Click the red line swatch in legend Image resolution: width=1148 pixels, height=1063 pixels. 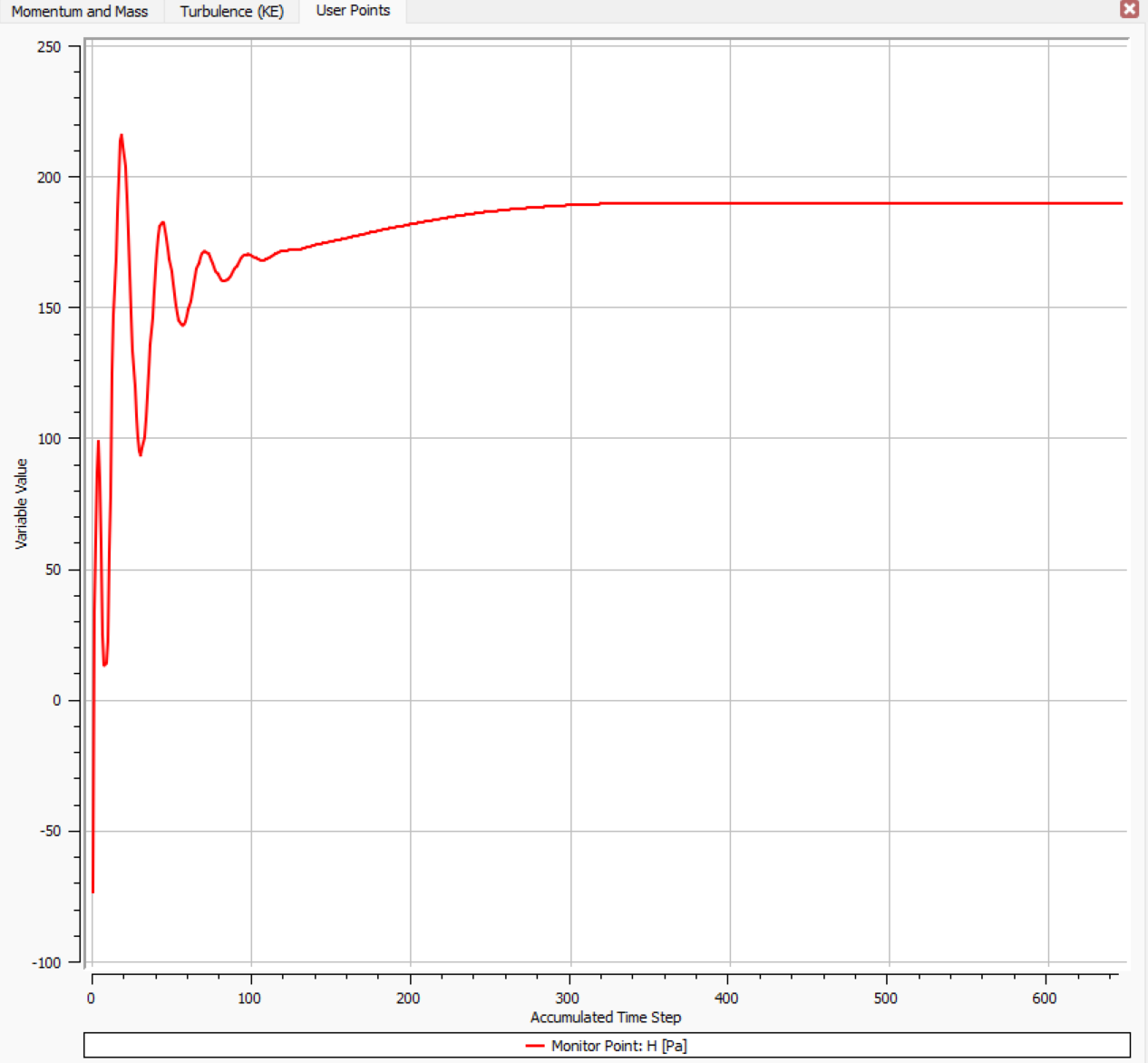point(535,1046)
